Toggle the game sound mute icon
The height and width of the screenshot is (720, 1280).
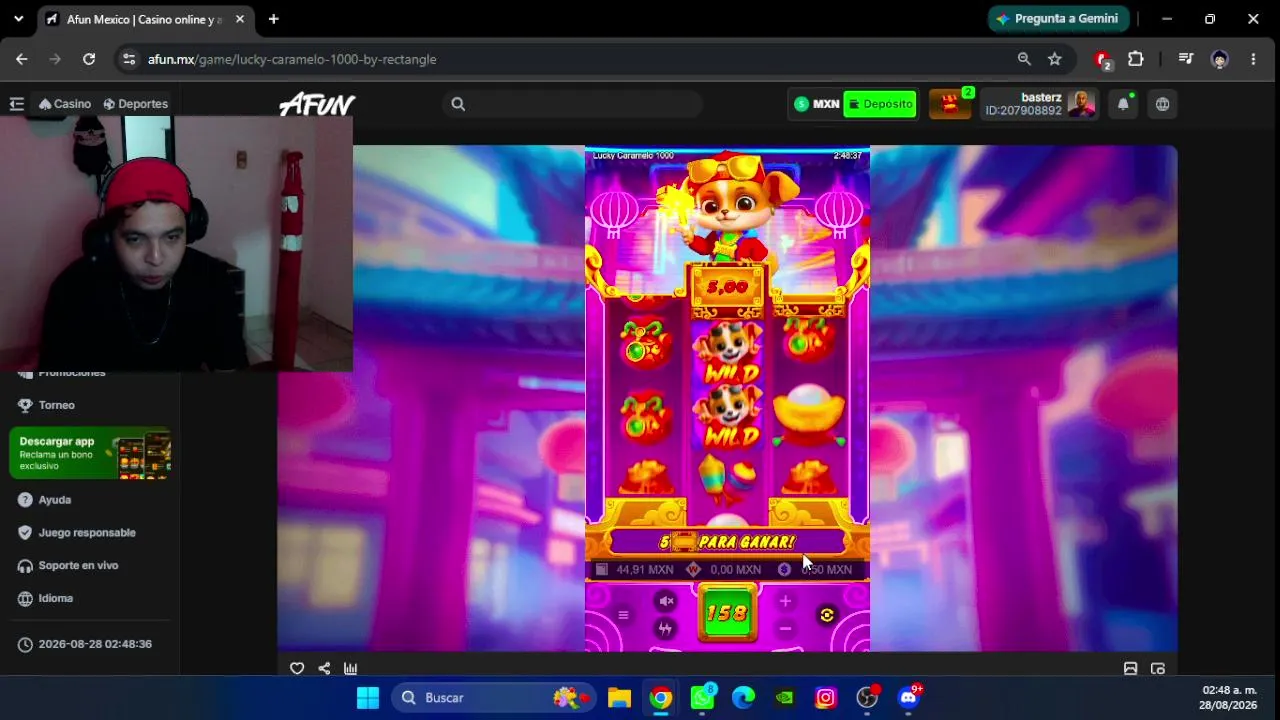[667, 600]
